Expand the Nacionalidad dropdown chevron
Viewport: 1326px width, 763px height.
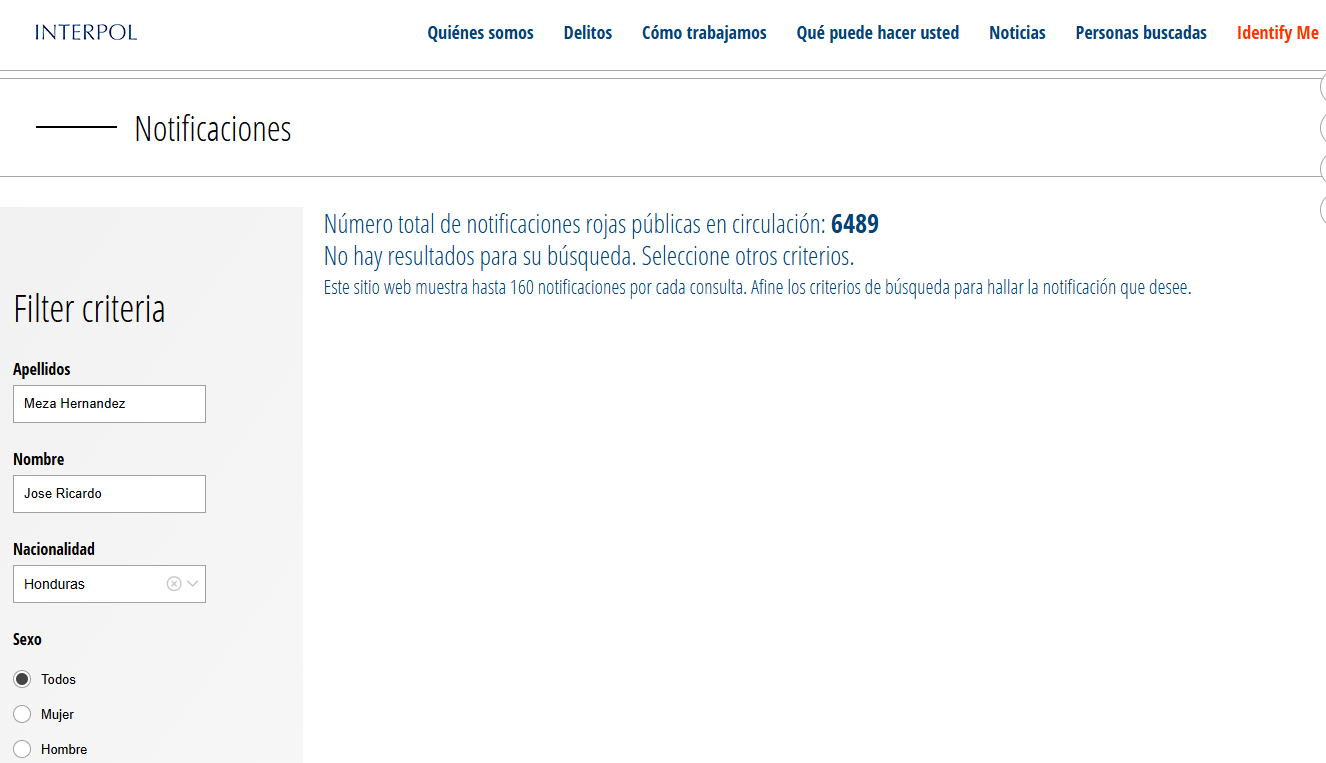pyautogui.click(x=193, y=584)
